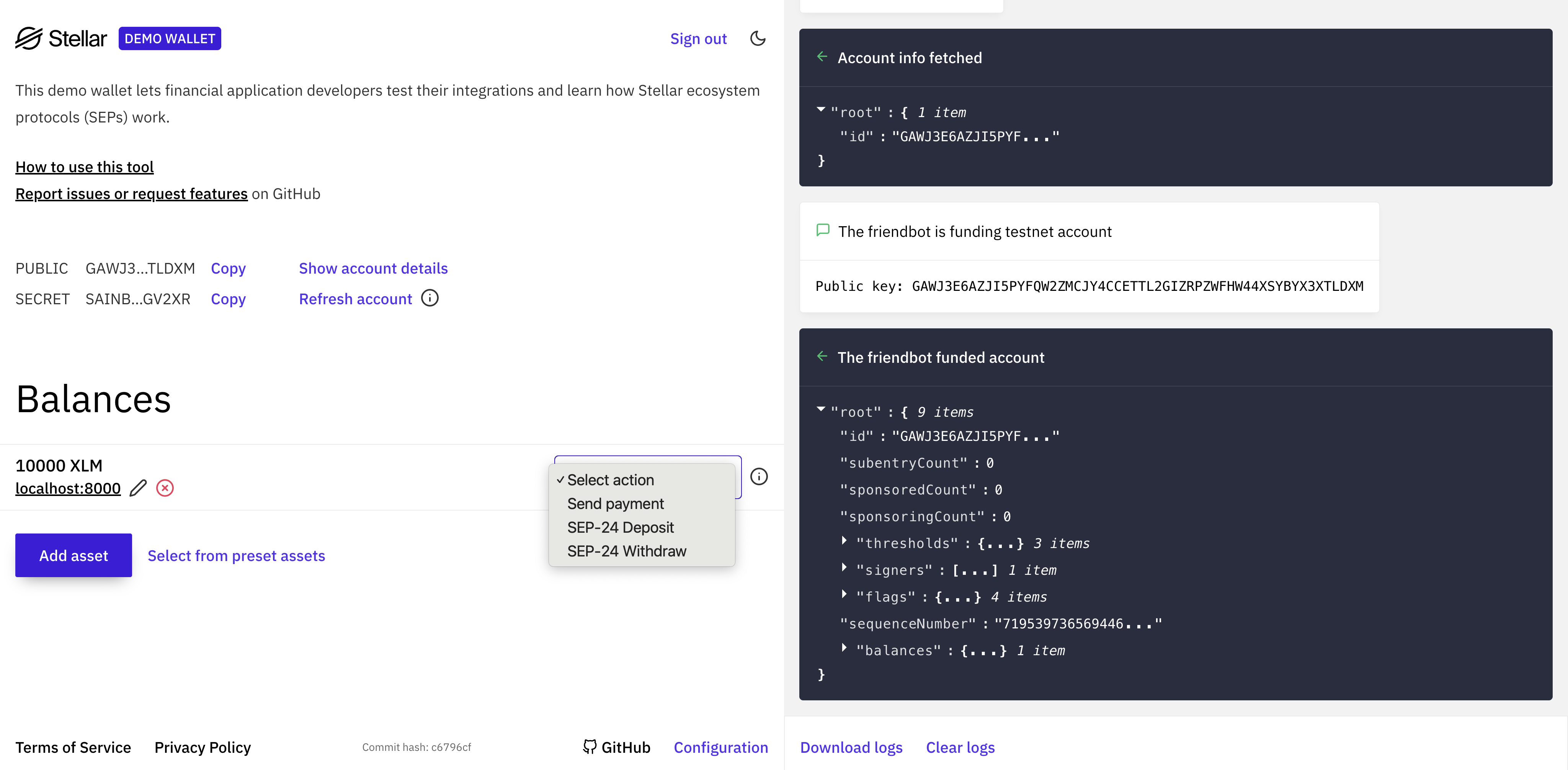Click info icon beside action dropdown
Viewport: 1568px width, 770px height.
(758, 476)
